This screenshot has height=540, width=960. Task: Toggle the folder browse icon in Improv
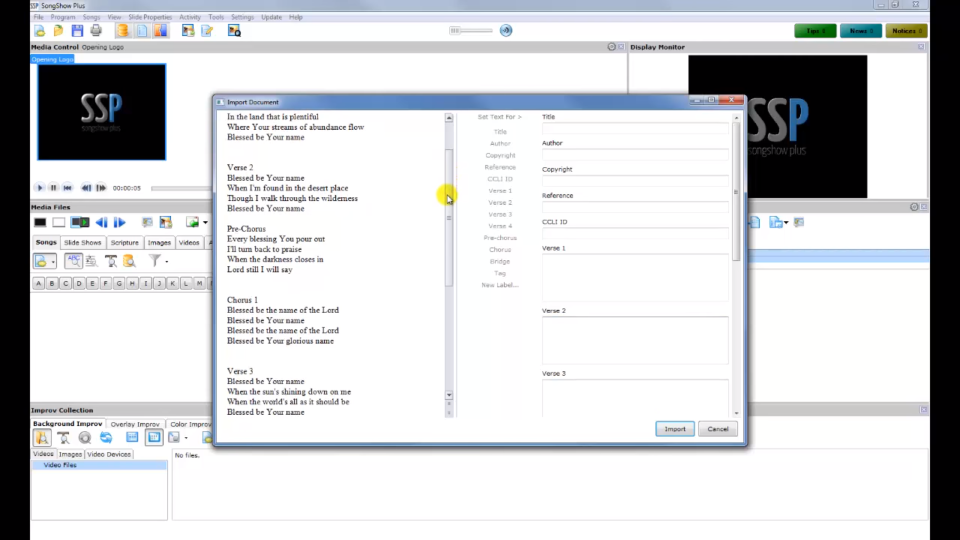point(42,438)
